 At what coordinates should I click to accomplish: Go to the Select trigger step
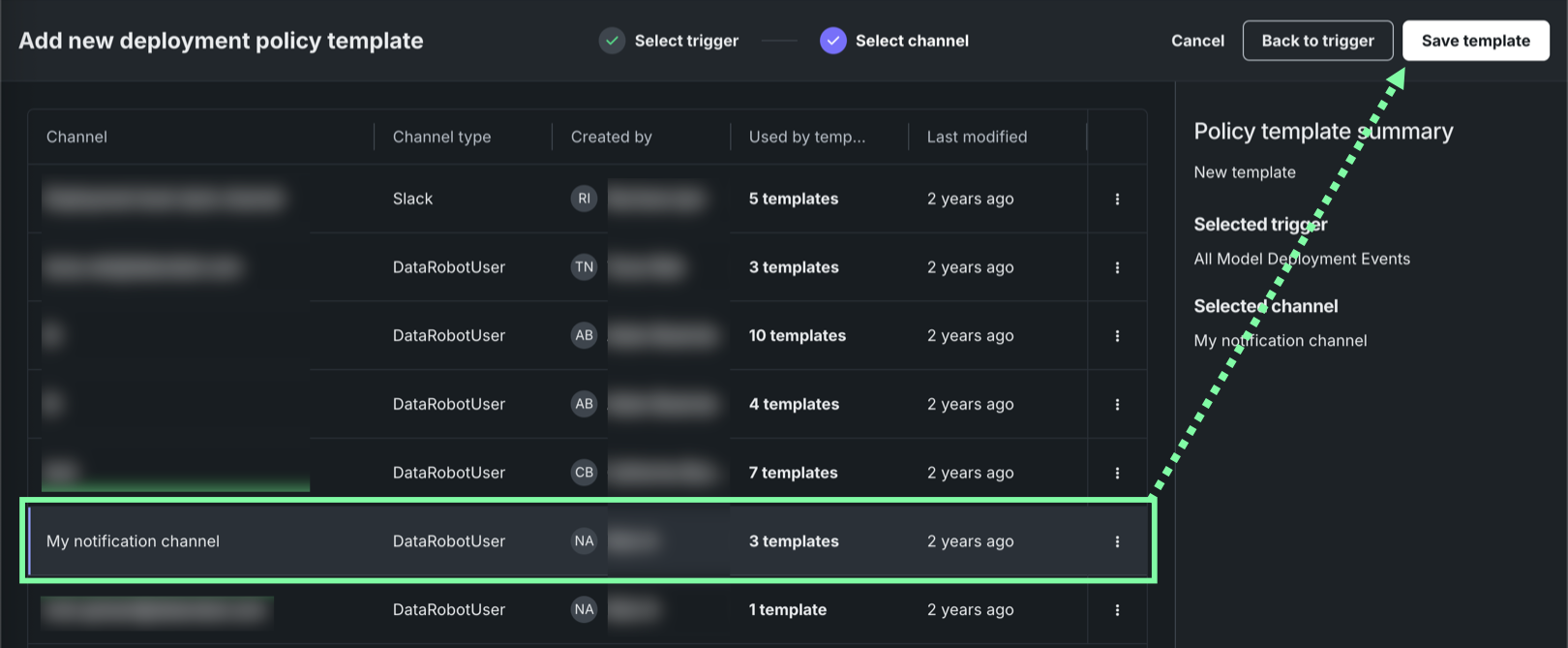pos(669,41)
